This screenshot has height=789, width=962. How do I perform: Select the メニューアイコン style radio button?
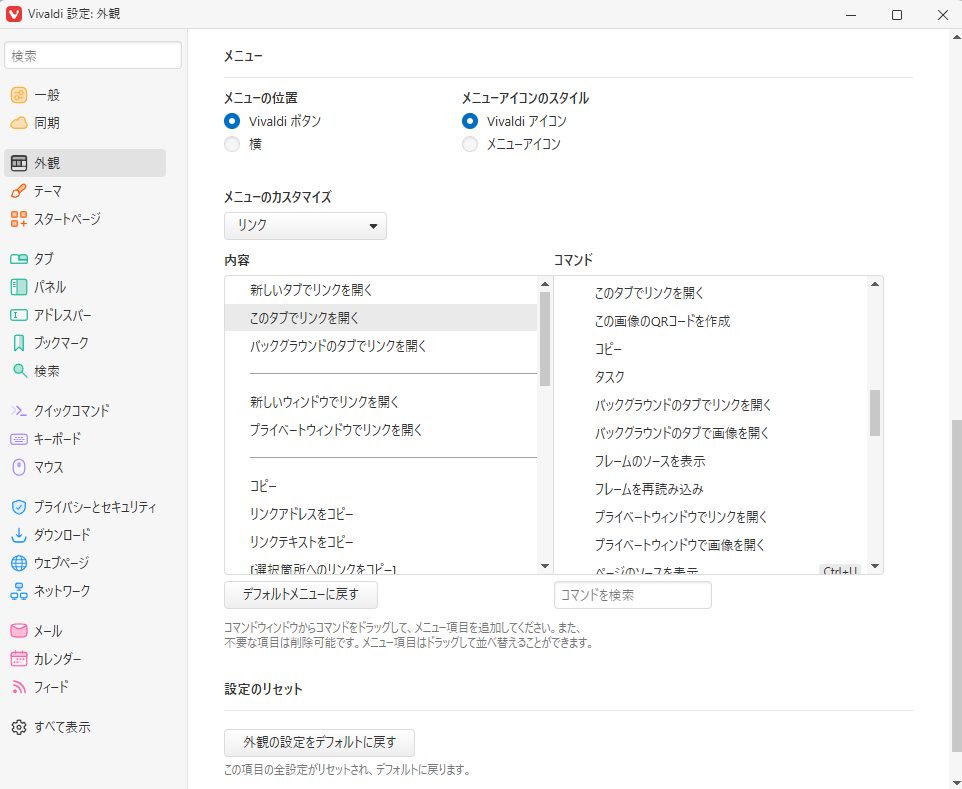click(x=470, y=144)
